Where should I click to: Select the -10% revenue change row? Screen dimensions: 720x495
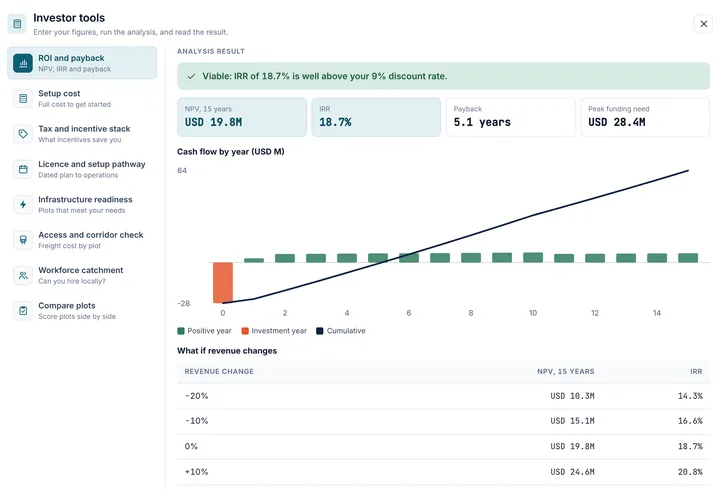tap(444, 422)
